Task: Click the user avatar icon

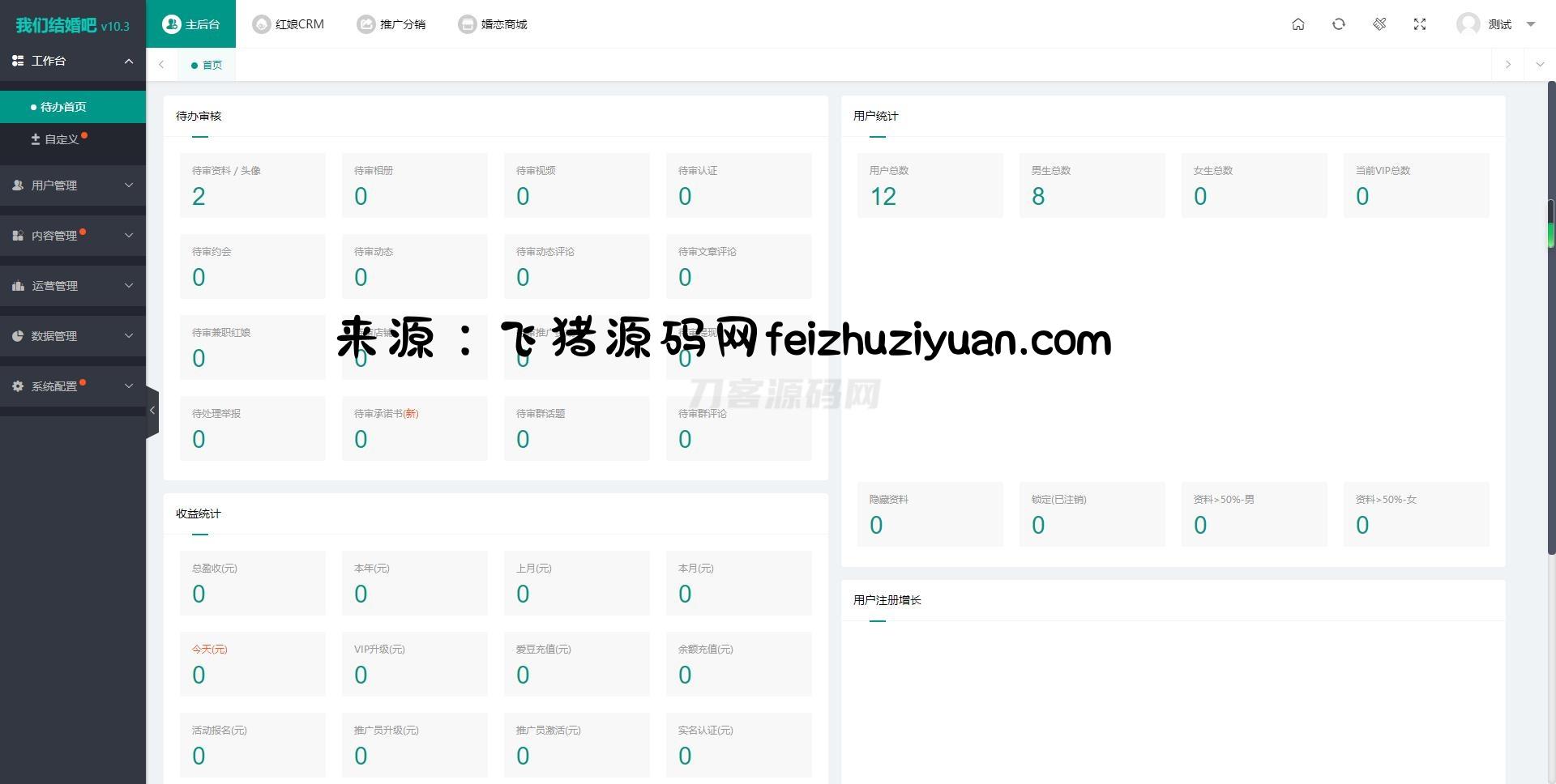Action: pyautogui.click(x=1468, y=24)
